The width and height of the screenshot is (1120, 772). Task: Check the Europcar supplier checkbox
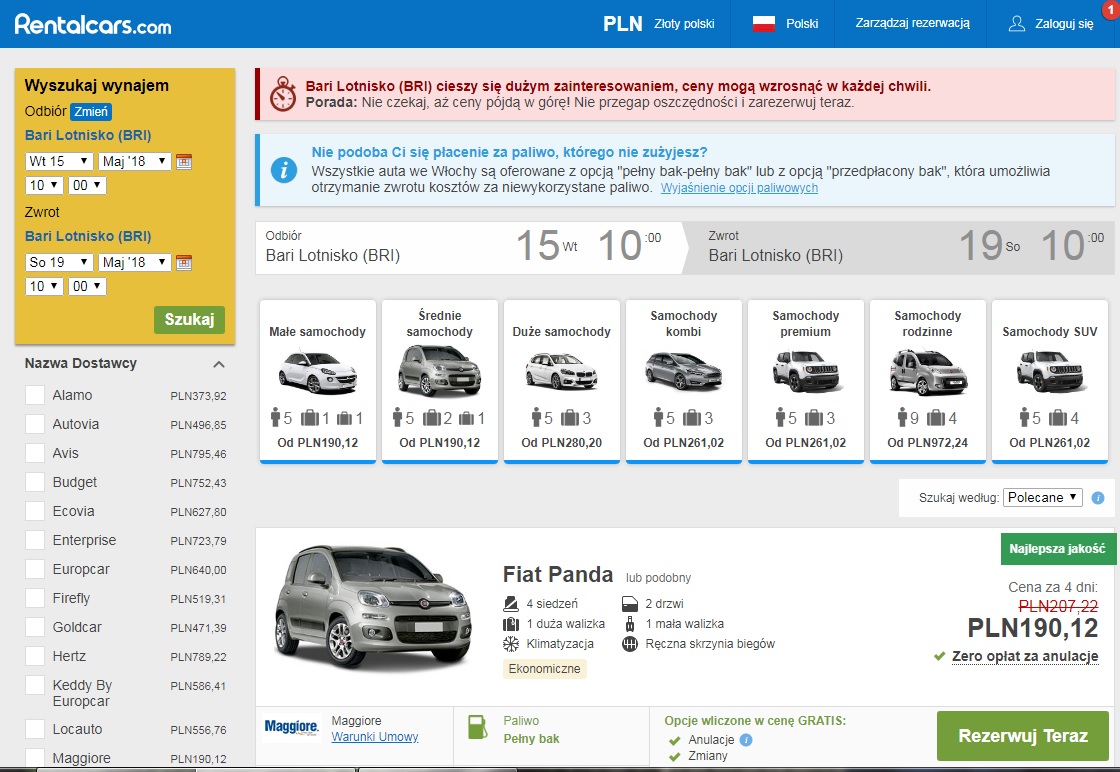click(35, 569)
